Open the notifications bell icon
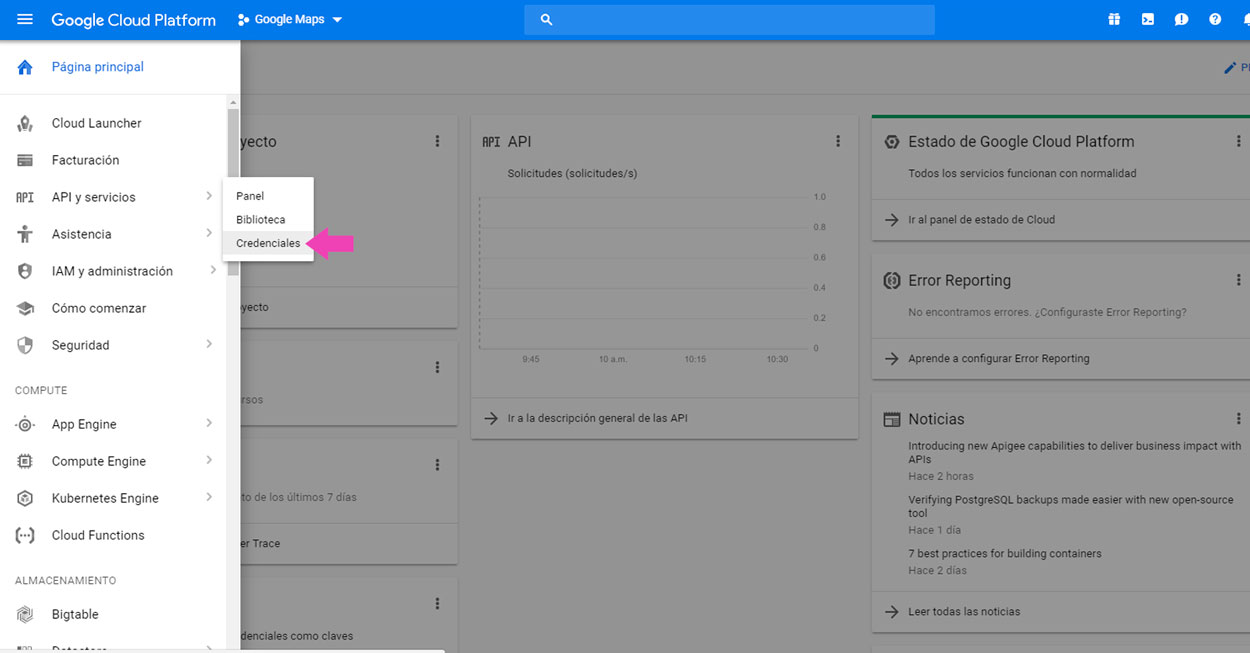 (x=1245, y=20)
